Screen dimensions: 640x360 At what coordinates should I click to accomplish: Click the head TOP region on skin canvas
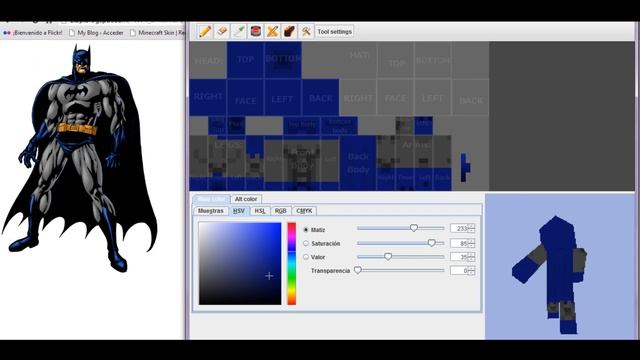pyautogui.click(x=245, y=60)
